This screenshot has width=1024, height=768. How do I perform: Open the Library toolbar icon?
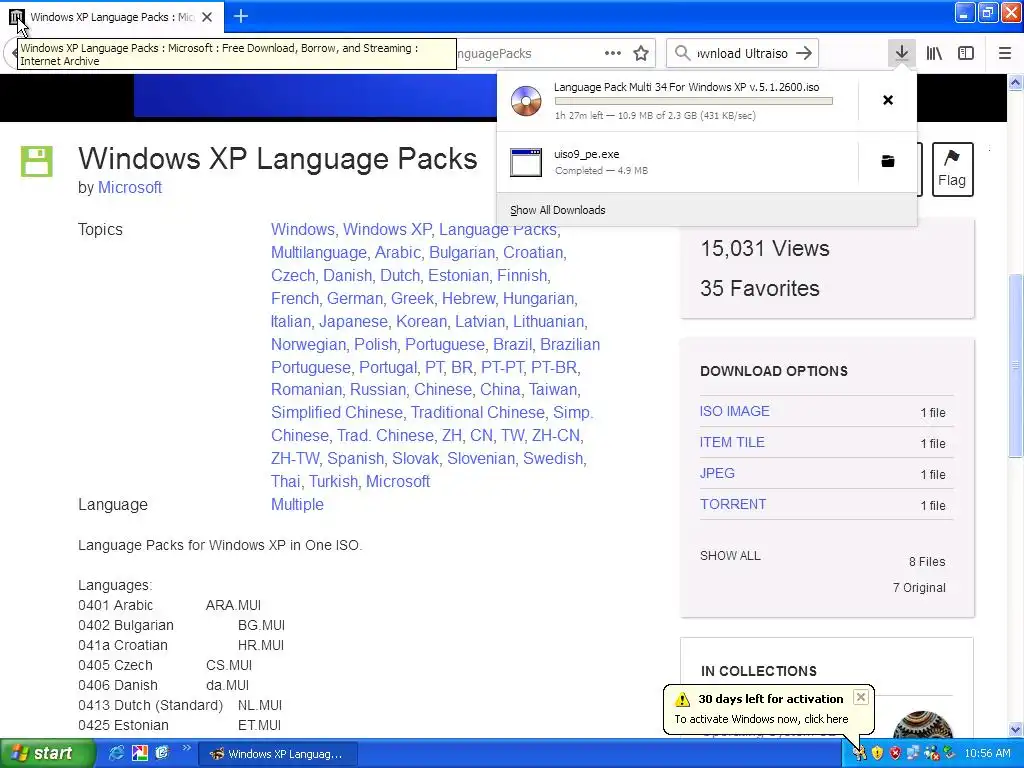point(934,53)
